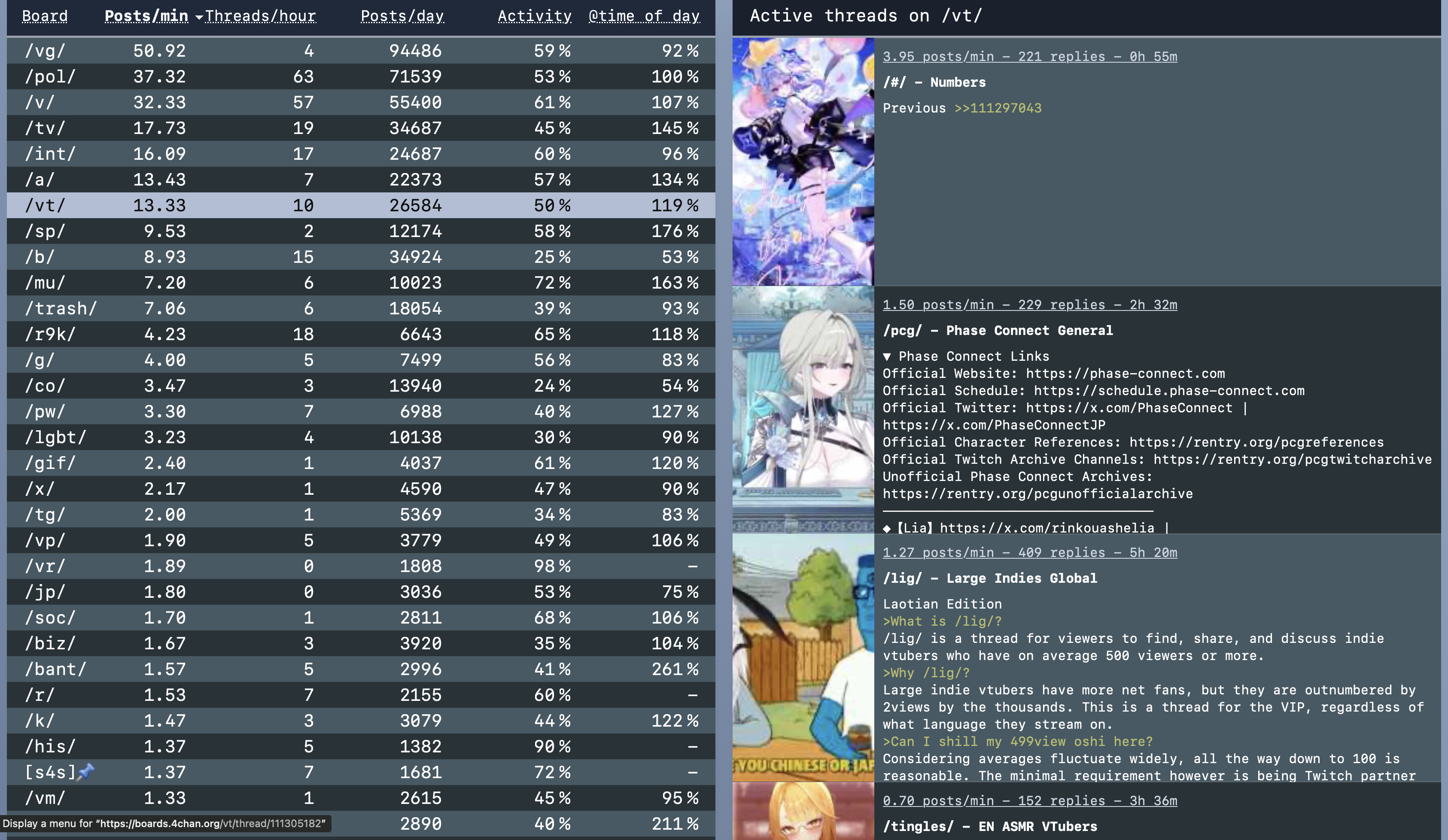Click the pin icon next to [s4s]
The width and height of the screenshot is (1448, 840).
click(85, 771)
